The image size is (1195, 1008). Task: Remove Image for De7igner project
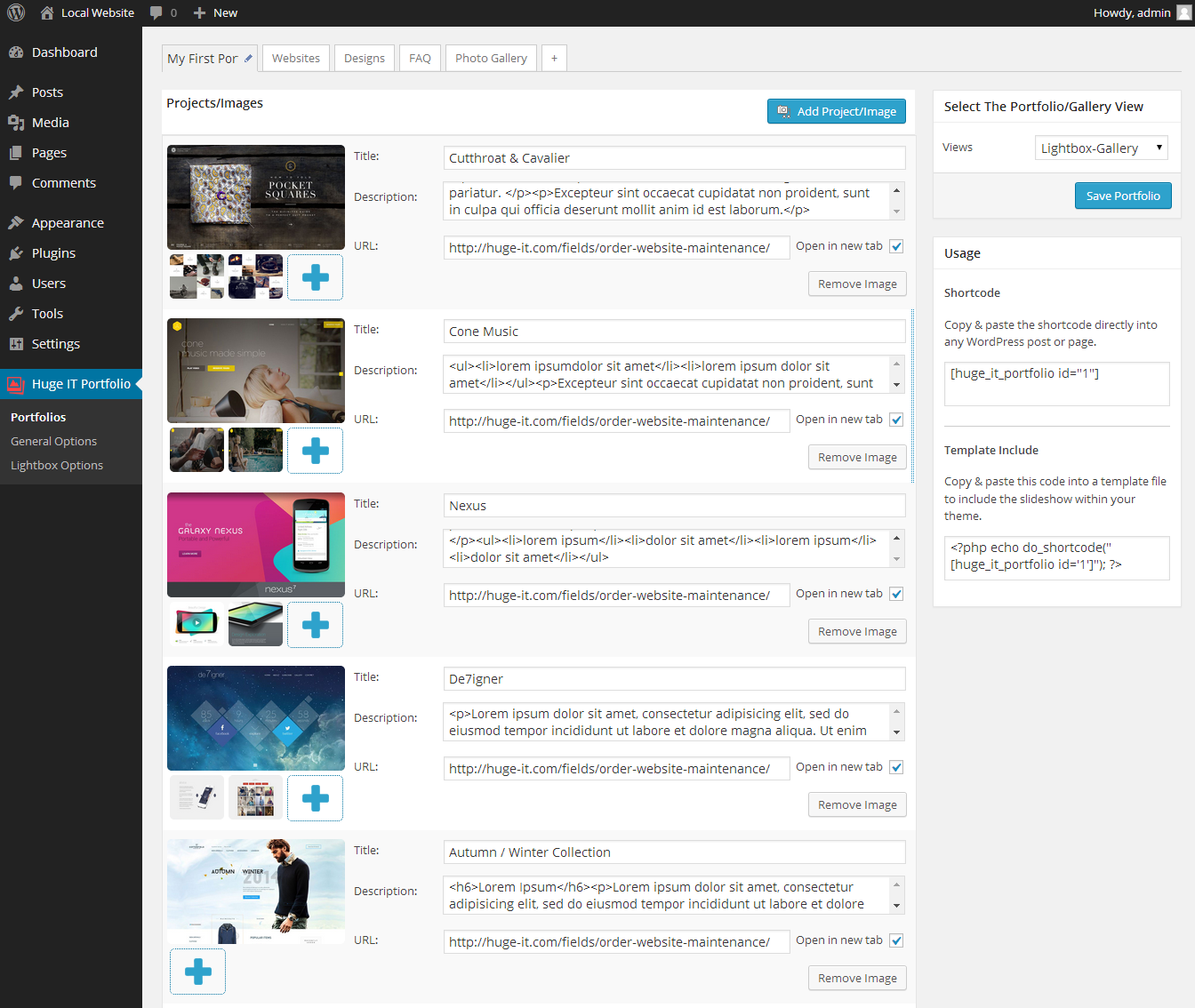tap(857, 805)
